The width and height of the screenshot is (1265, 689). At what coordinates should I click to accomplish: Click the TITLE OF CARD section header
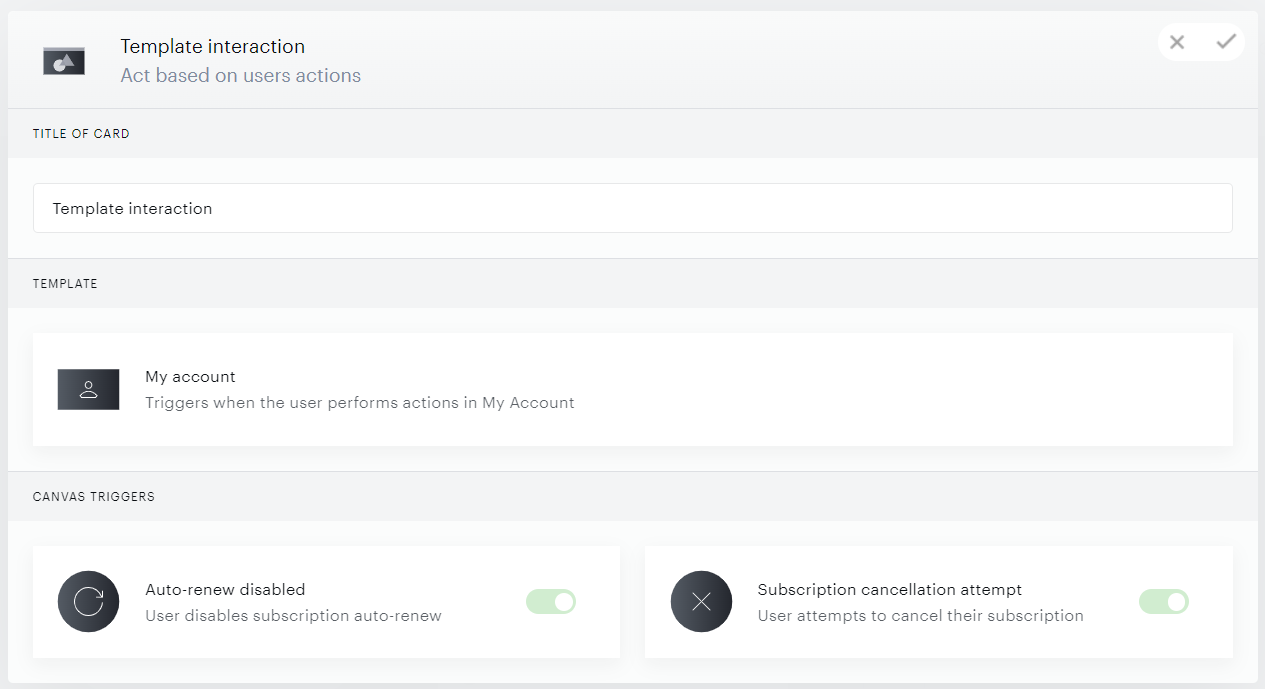[x=81, y=134]
